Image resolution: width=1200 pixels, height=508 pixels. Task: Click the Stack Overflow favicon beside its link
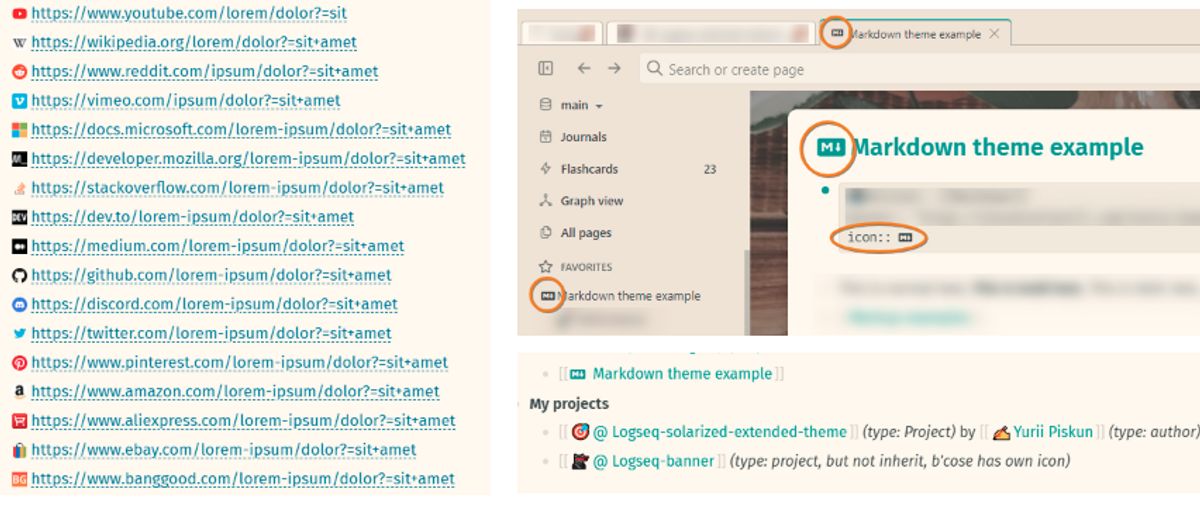coord(19,188)
